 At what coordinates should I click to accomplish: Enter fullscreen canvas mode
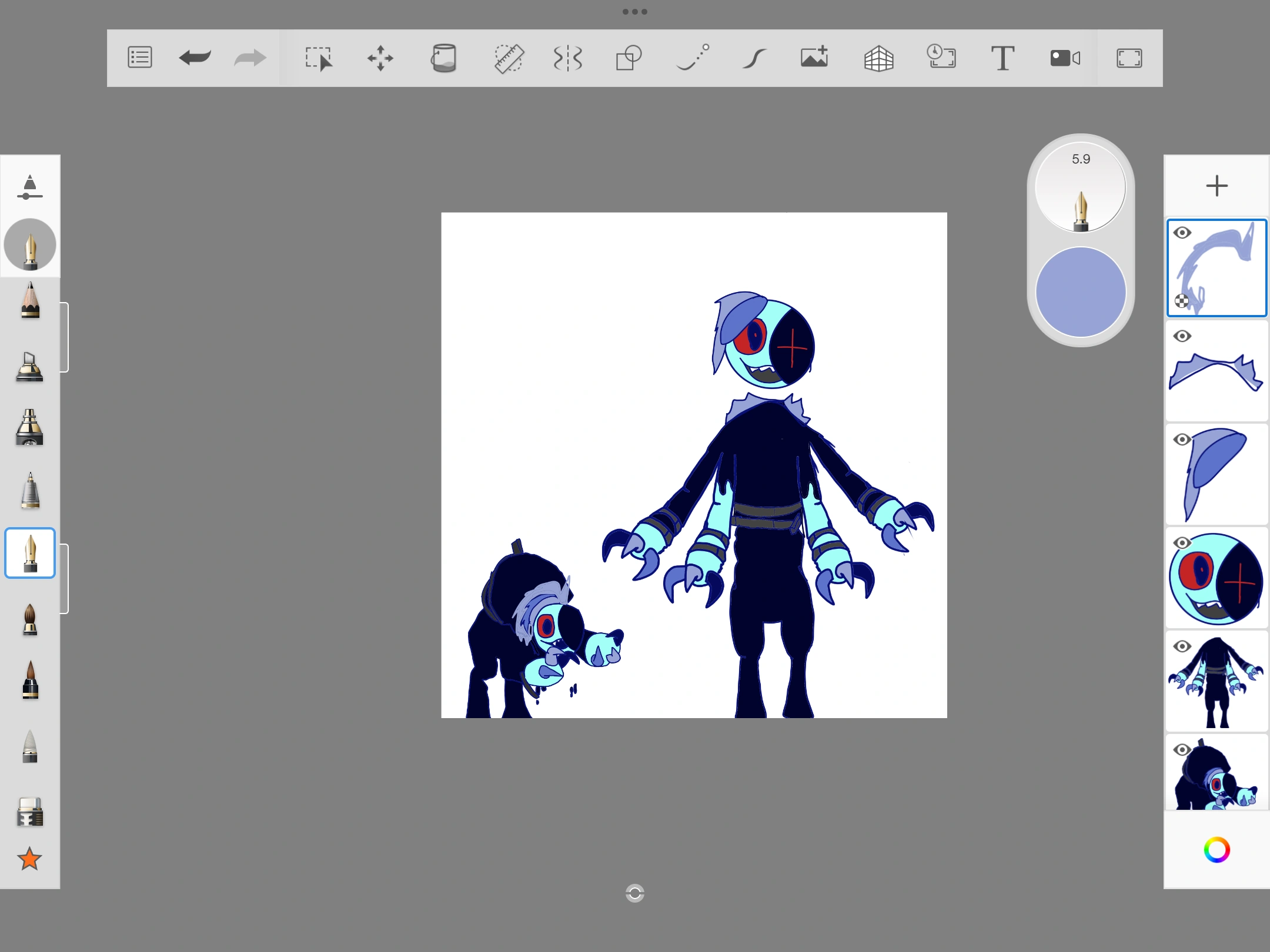(1131, 58)
